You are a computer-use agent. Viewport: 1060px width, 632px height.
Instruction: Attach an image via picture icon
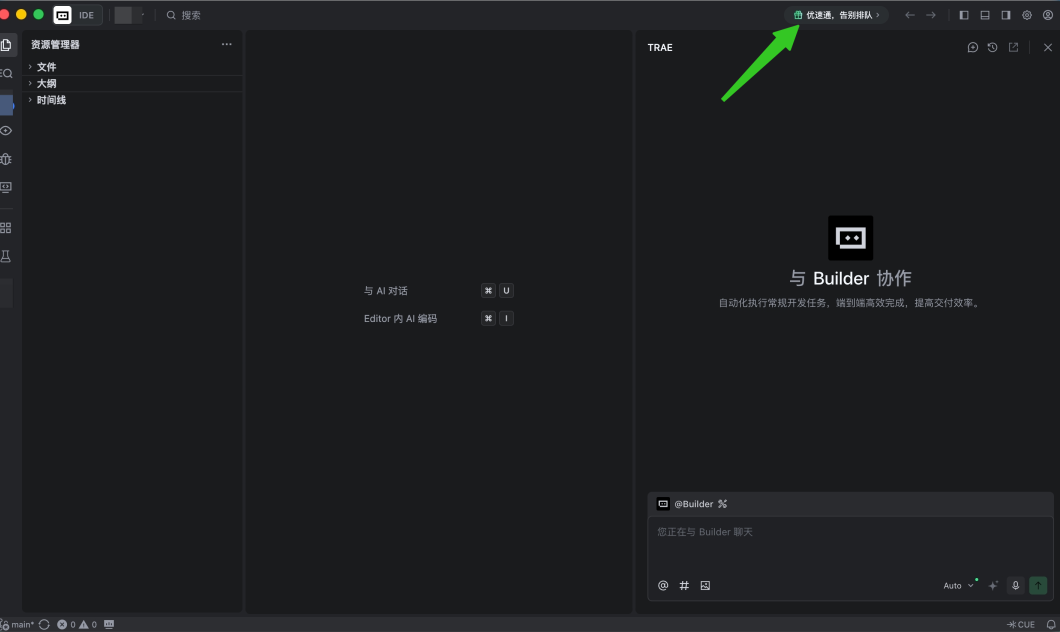click(705, 585)
